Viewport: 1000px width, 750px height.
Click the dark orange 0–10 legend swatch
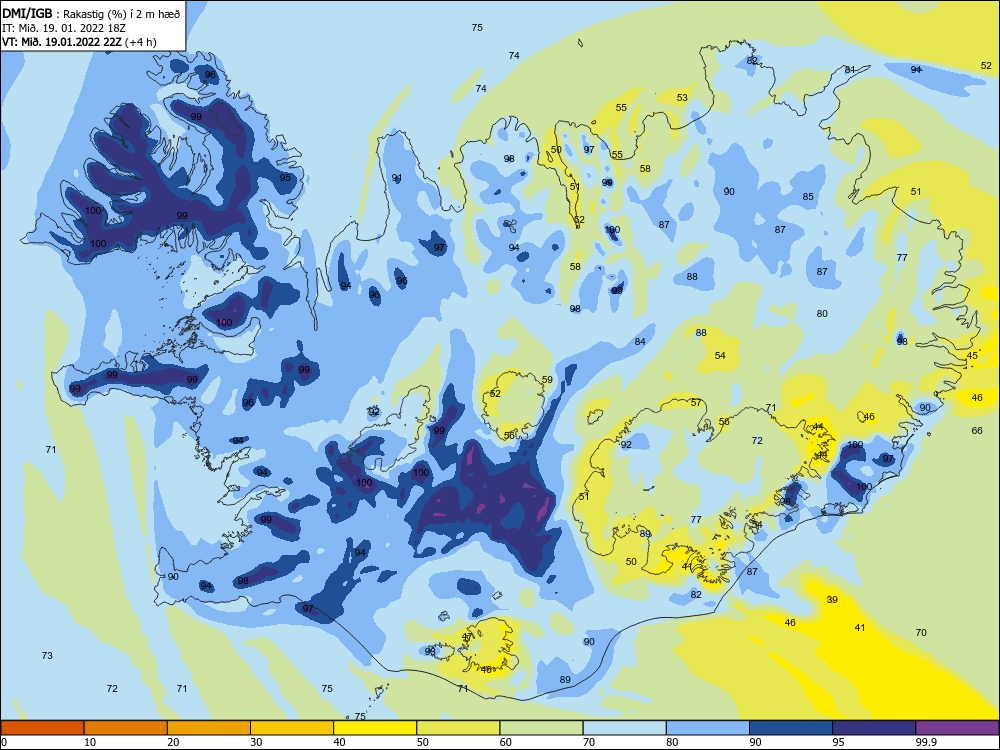click(x=42, y=728)
